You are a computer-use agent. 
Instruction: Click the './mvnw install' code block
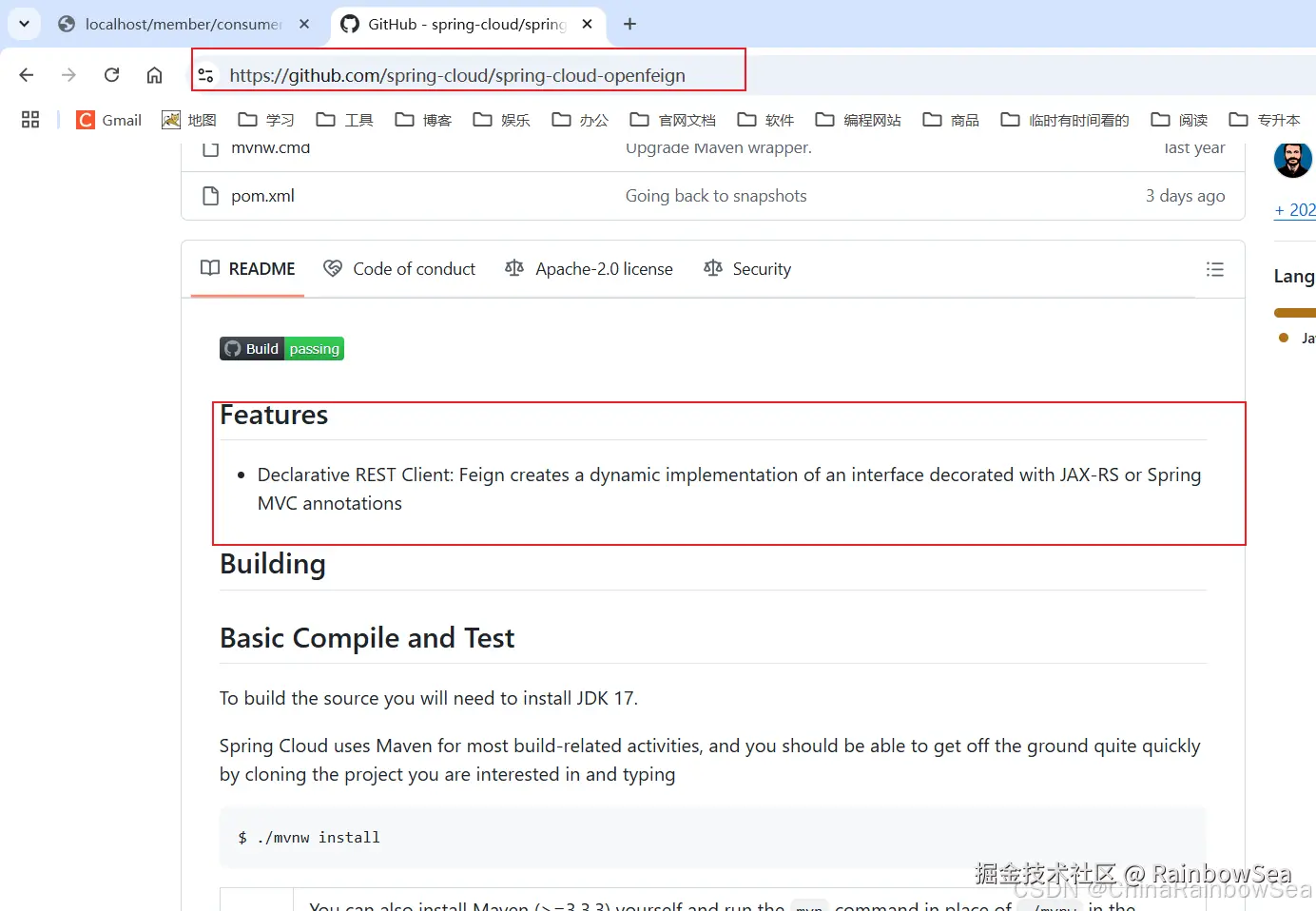(713, 838)
